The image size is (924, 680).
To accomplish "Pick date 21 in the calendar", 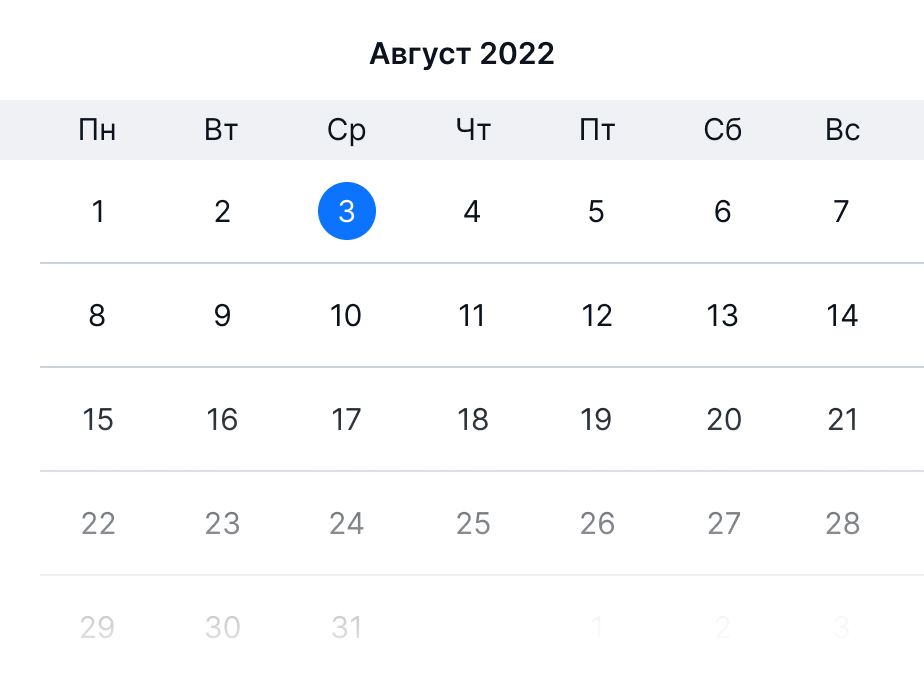I will point(842,420).
